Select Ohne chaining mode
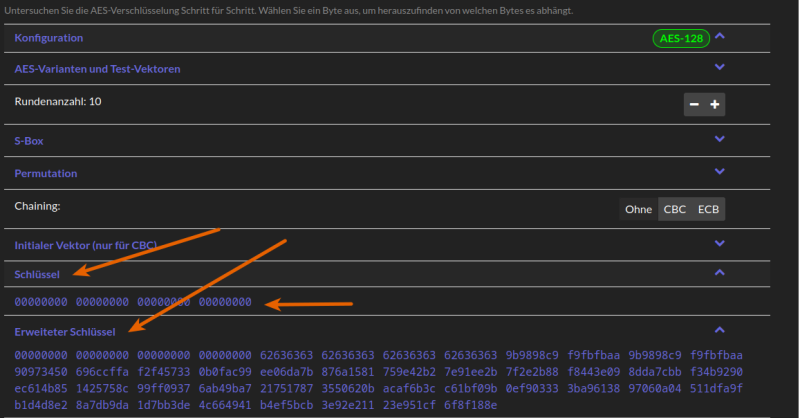 (x=638, y=209)
